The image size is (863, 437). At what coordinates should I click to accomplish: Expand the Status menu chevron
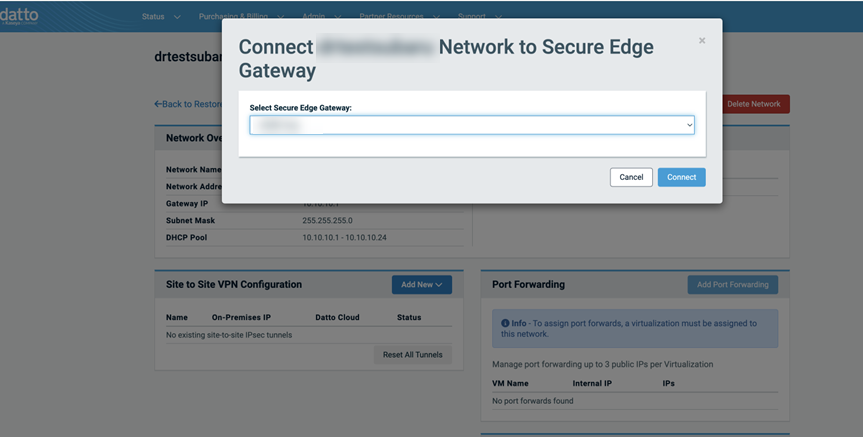tap(177, 17)
